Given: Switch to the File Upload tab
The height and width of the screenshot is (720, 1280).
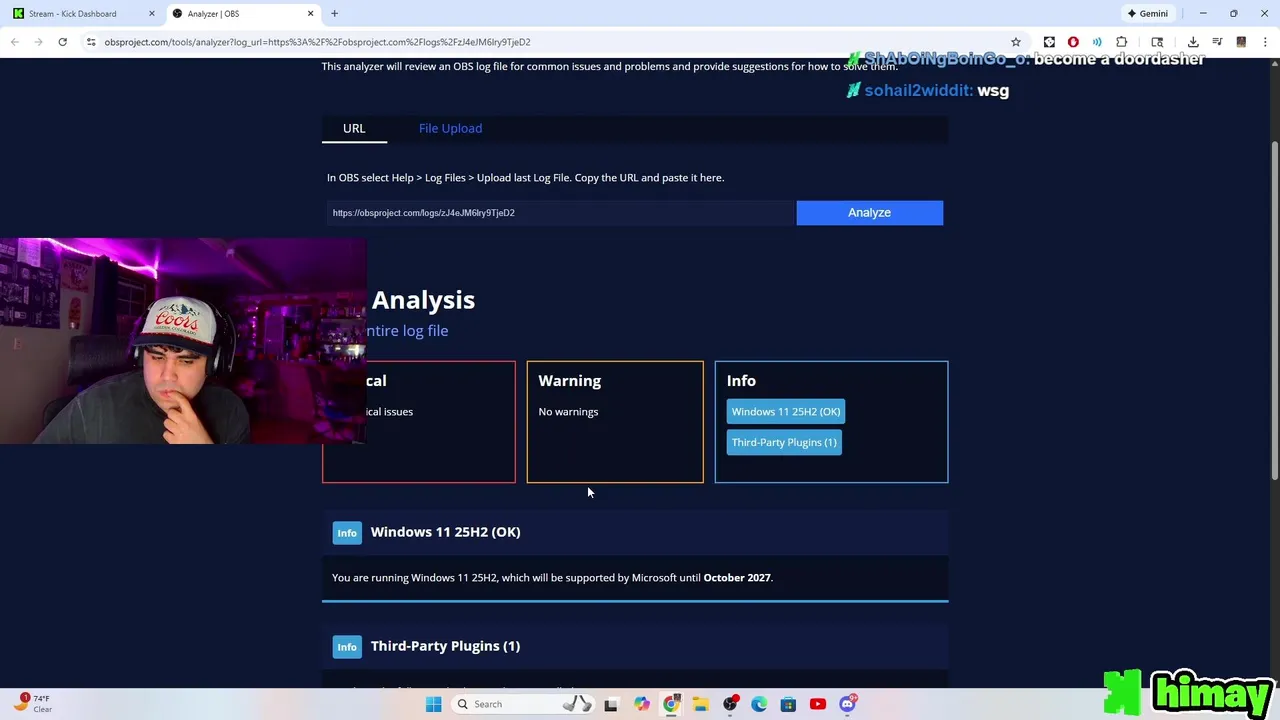Looking at the screenshot, I should coord(450,128).
